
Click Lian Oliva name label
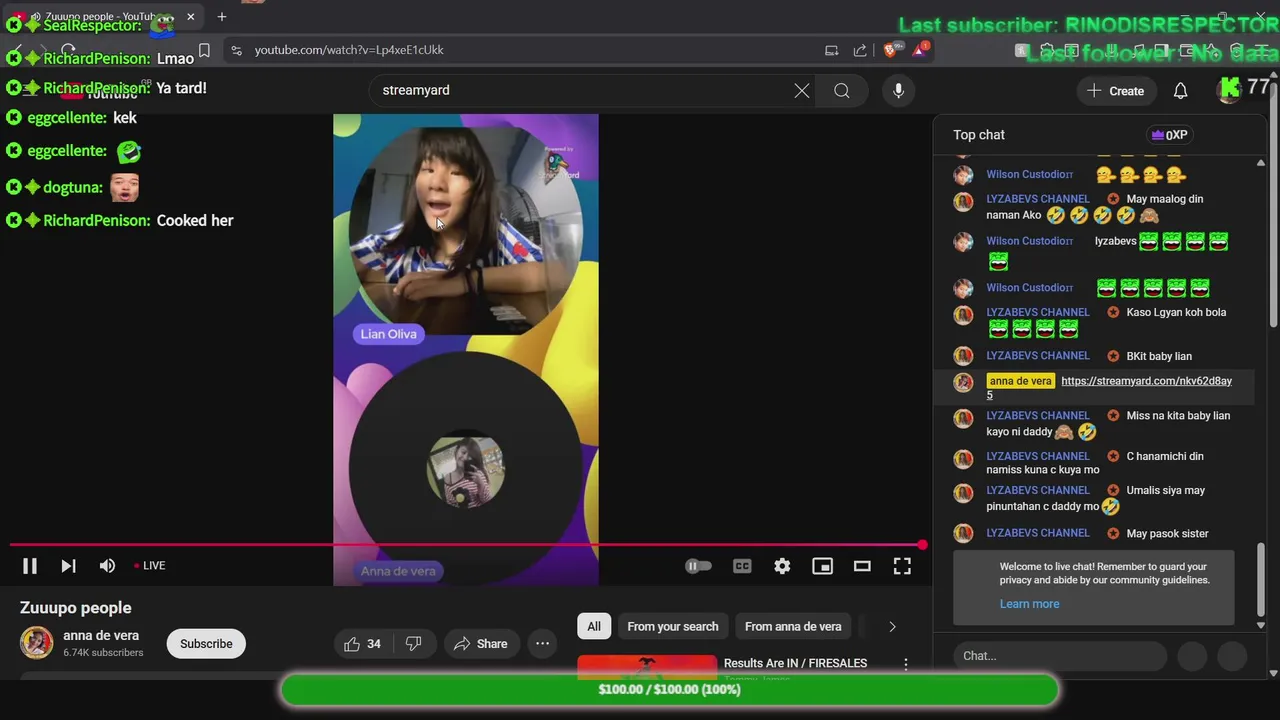click(x=388, y=334)
